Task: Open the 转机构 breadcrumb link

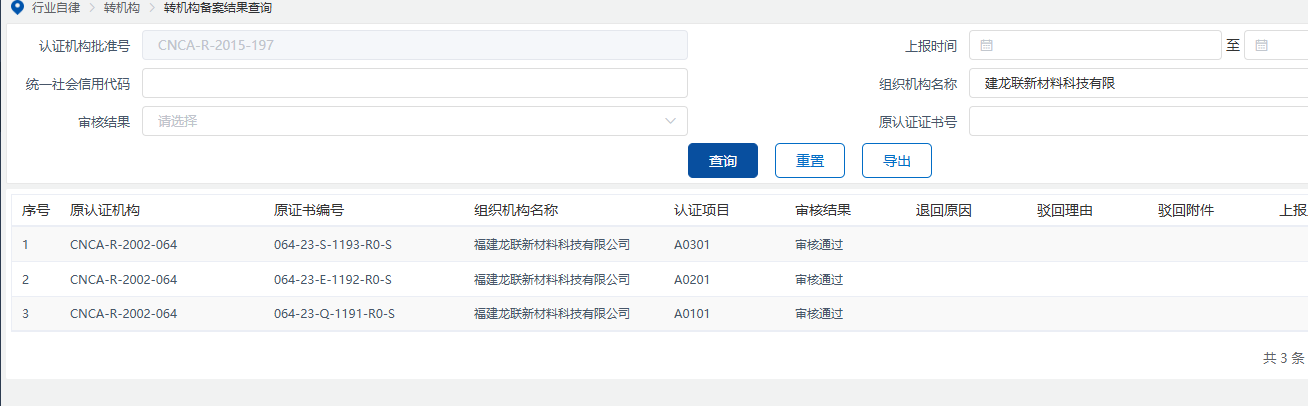Action: pyautogui.click(x=121, y=8)
